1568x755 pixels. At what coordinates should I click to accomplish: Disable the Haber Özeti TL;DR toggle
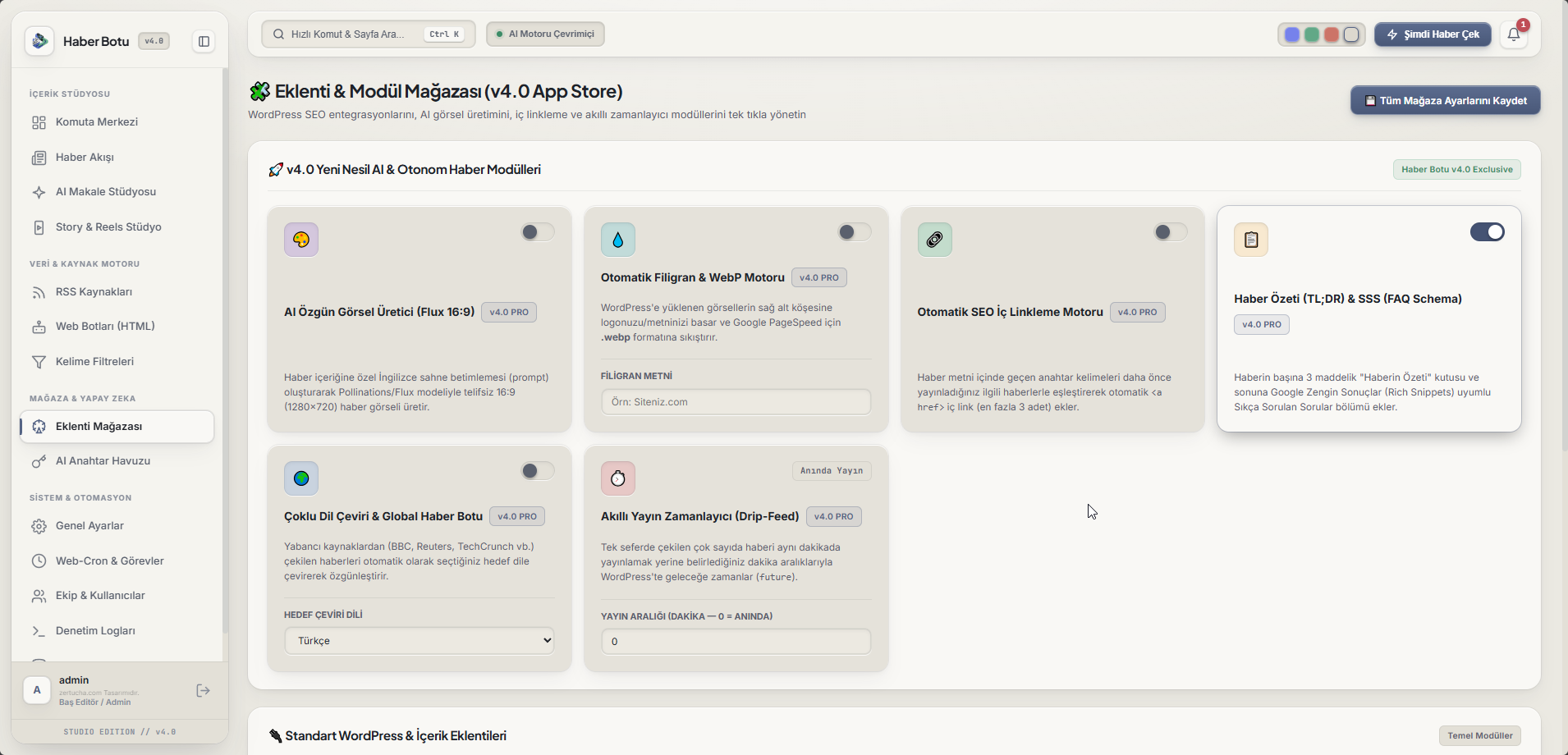pyautogui.click(x=1488, y=232)
